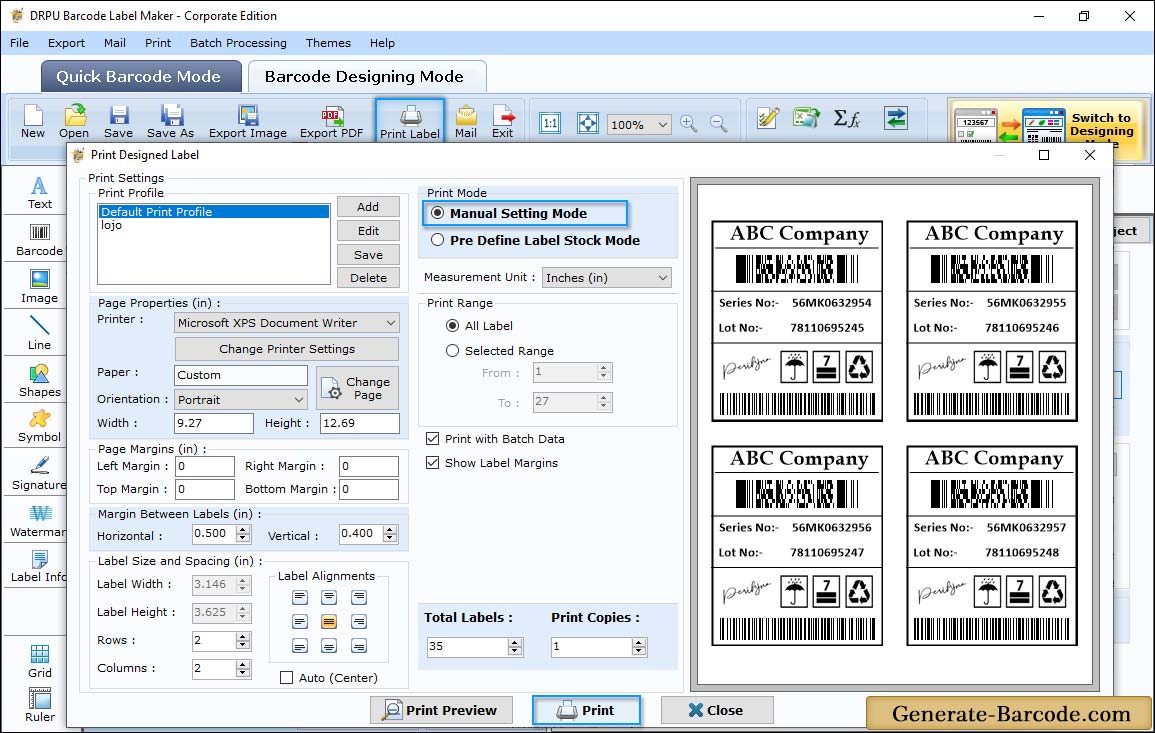Select the Shapes tool in sidebar
The height and width of the screenshot is (733, 1155).
click(x=40, y=380)
